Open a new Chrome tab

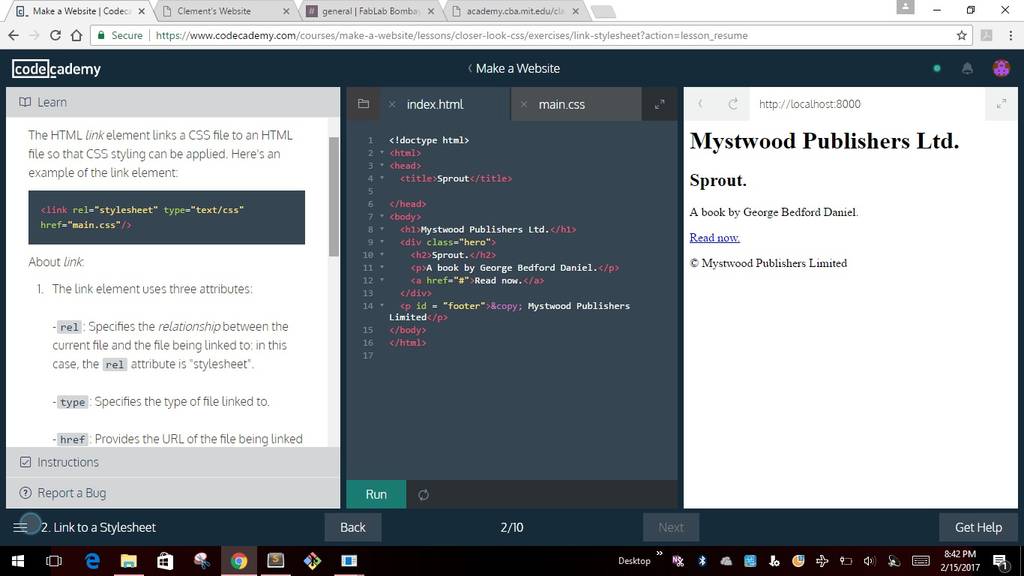pos(602,11)
